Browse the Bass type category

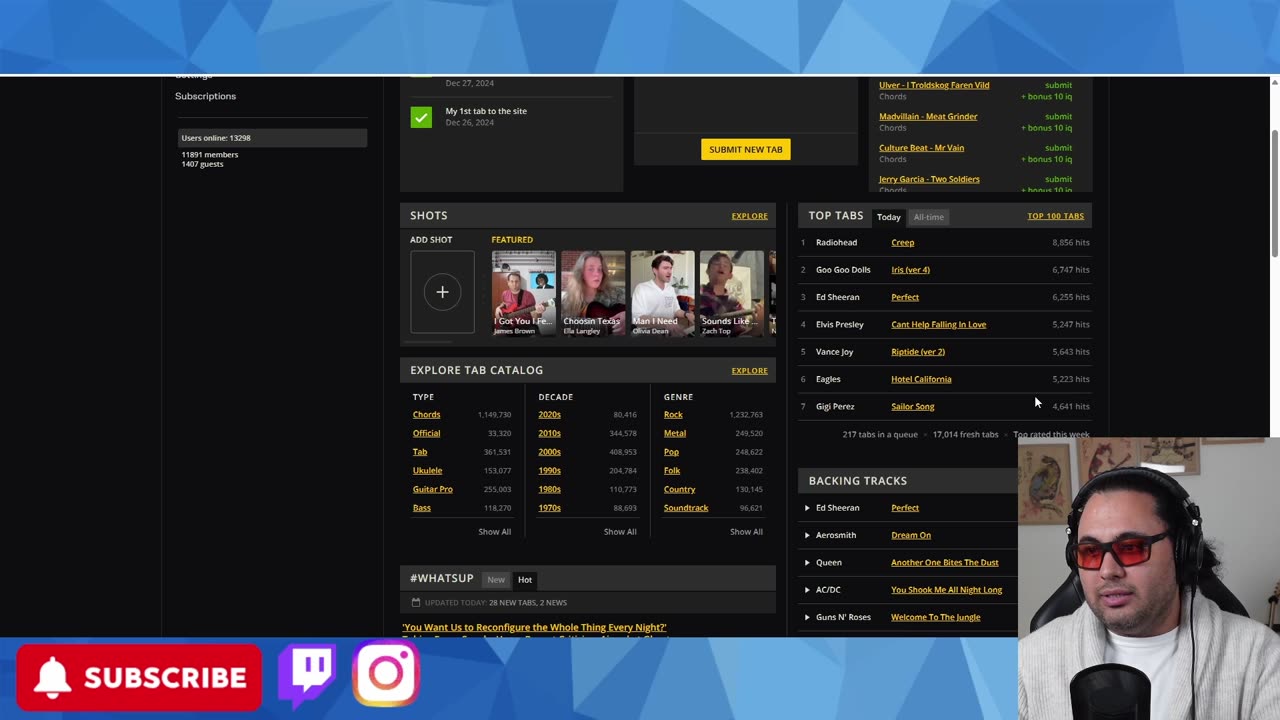tap(421, 508)
